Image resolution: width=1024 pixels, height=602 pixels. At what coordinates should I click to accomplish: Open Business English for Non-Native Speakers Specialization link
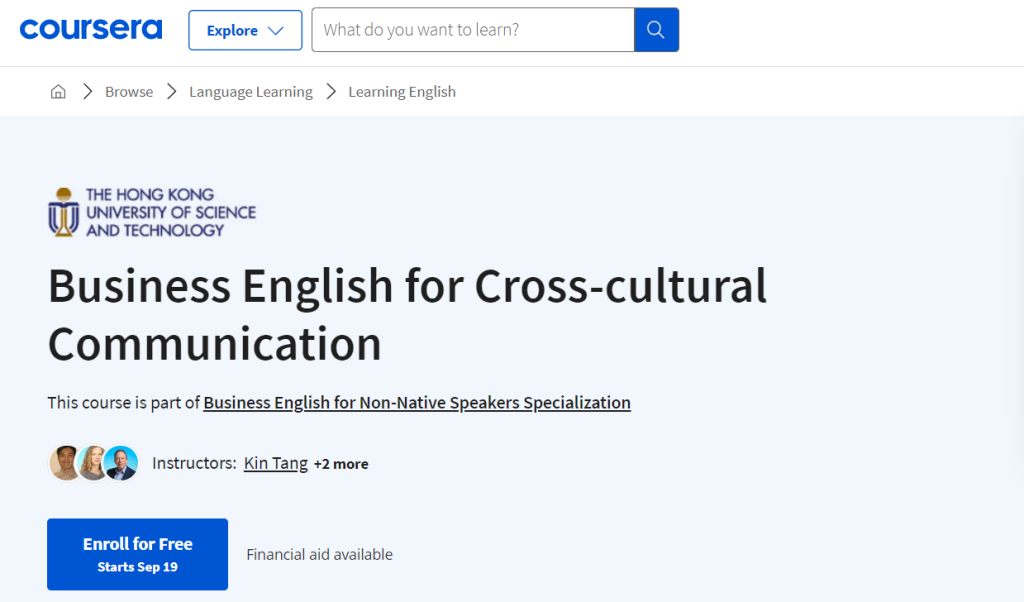(x=417, y=403)
